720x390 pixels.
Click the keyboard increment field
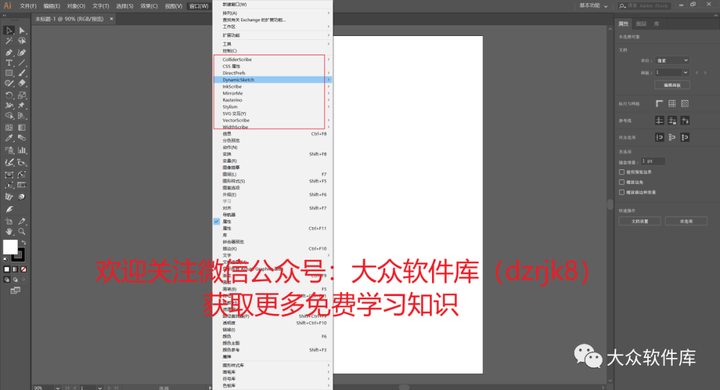coord(653,161)
